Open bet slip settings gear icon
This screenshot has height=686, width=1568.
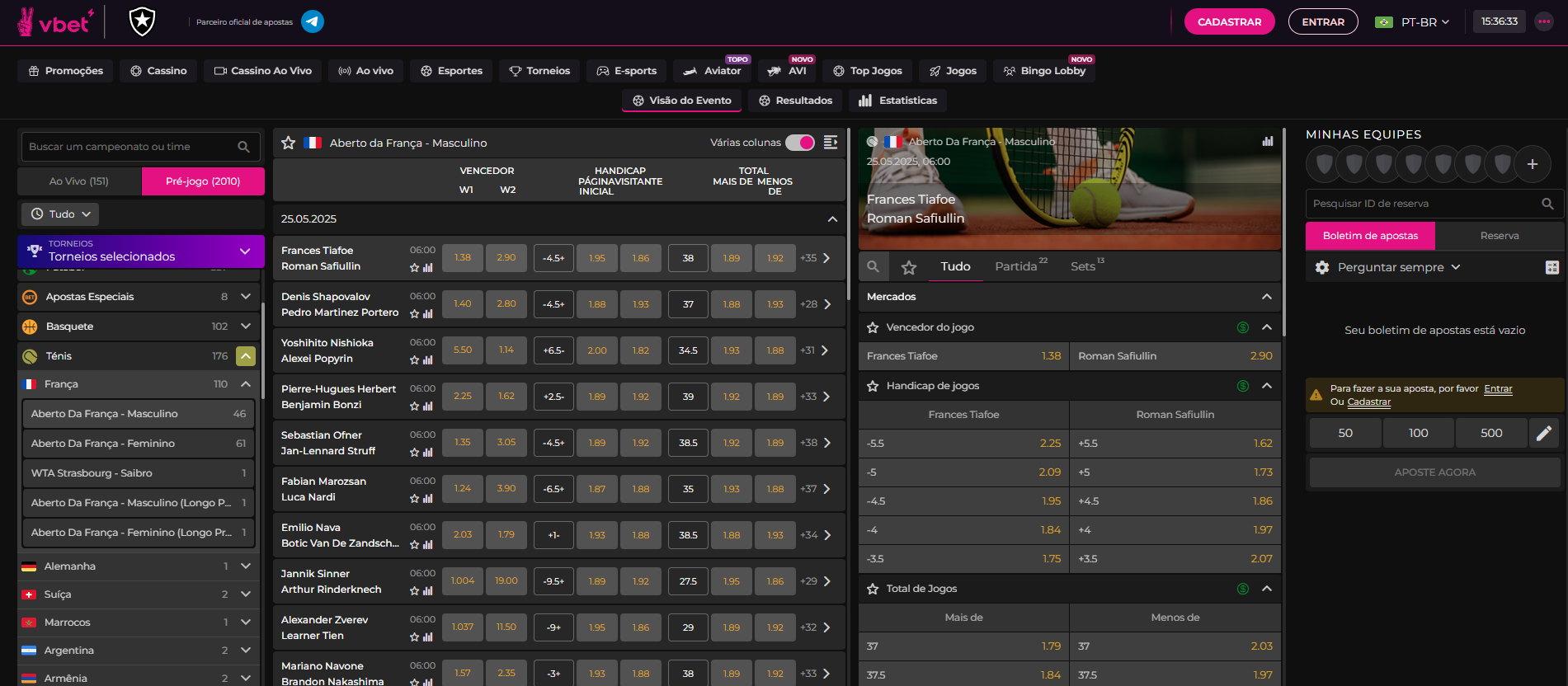tap(1322, 267)
